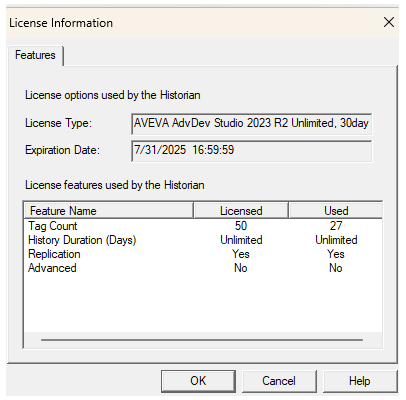Screen dimensions: 406x400
Task: Click the OK button
Action: pyautogui.click(x=198, y=381)
